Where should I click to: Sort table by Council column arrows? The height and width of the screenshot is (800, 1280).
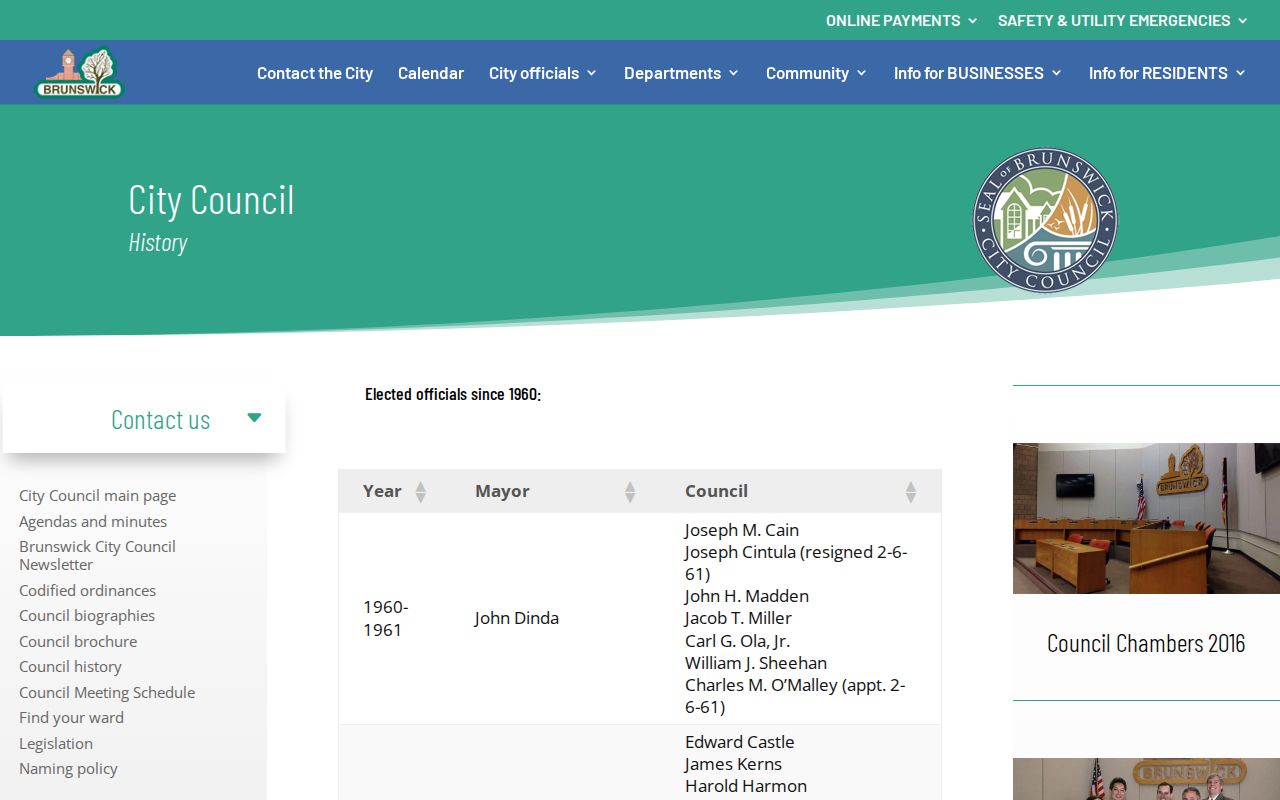pyautogui.click(x=910, y=491)
